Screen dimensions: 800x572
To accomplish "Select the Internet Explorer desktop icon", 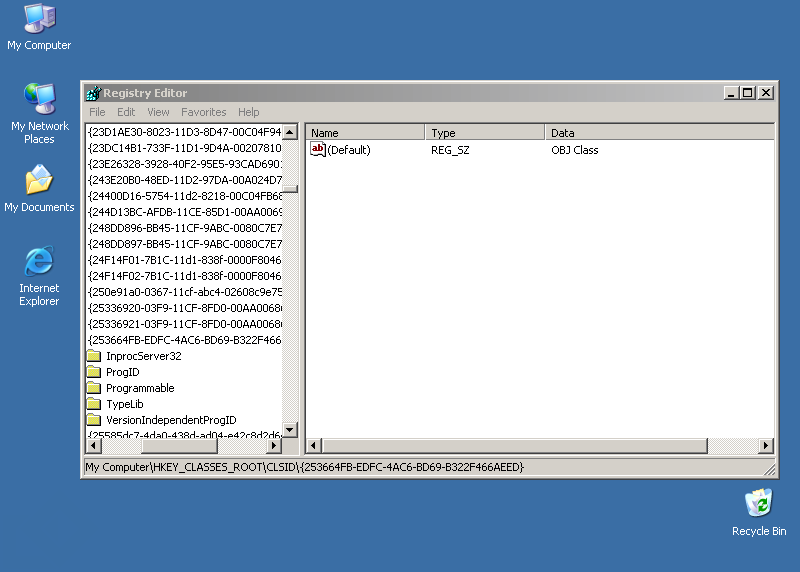I will click(39, 276).
